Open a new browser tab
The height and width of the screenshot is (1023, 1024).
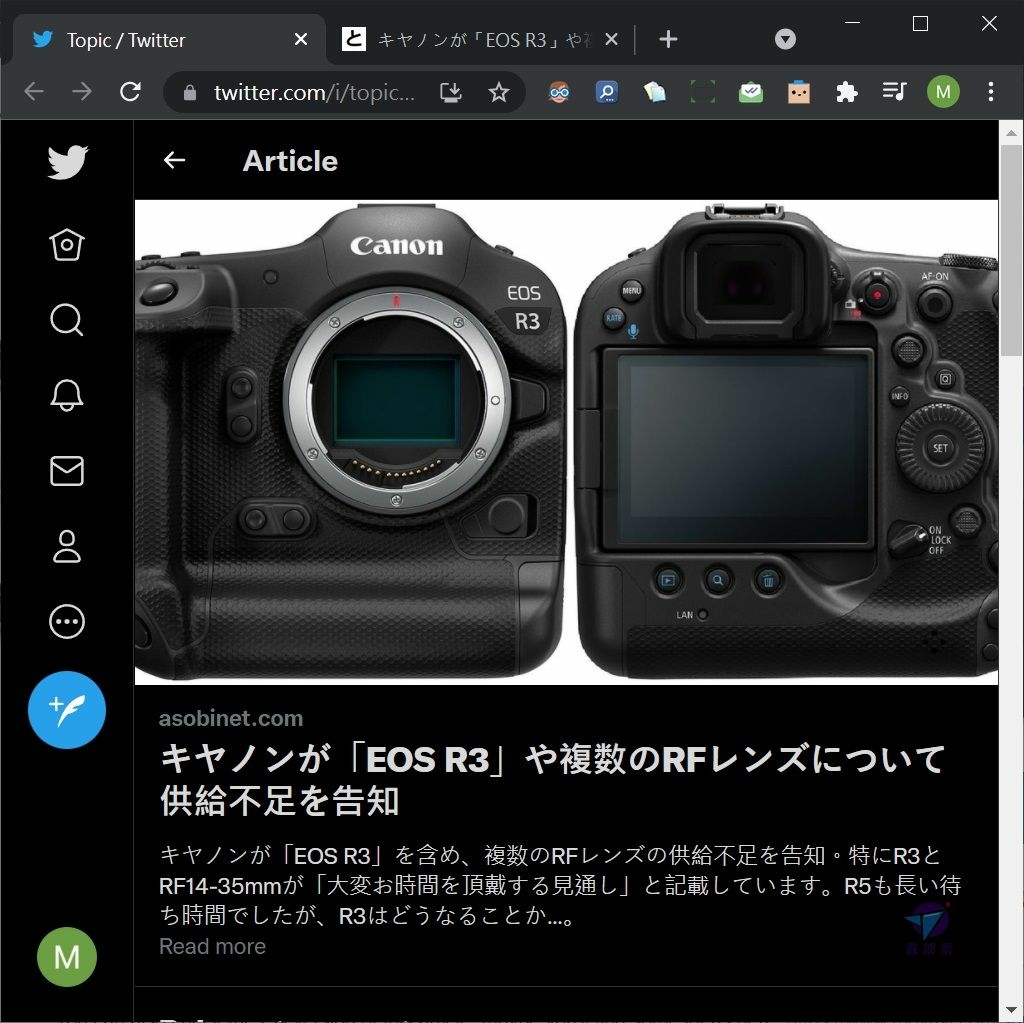(668, 40)
